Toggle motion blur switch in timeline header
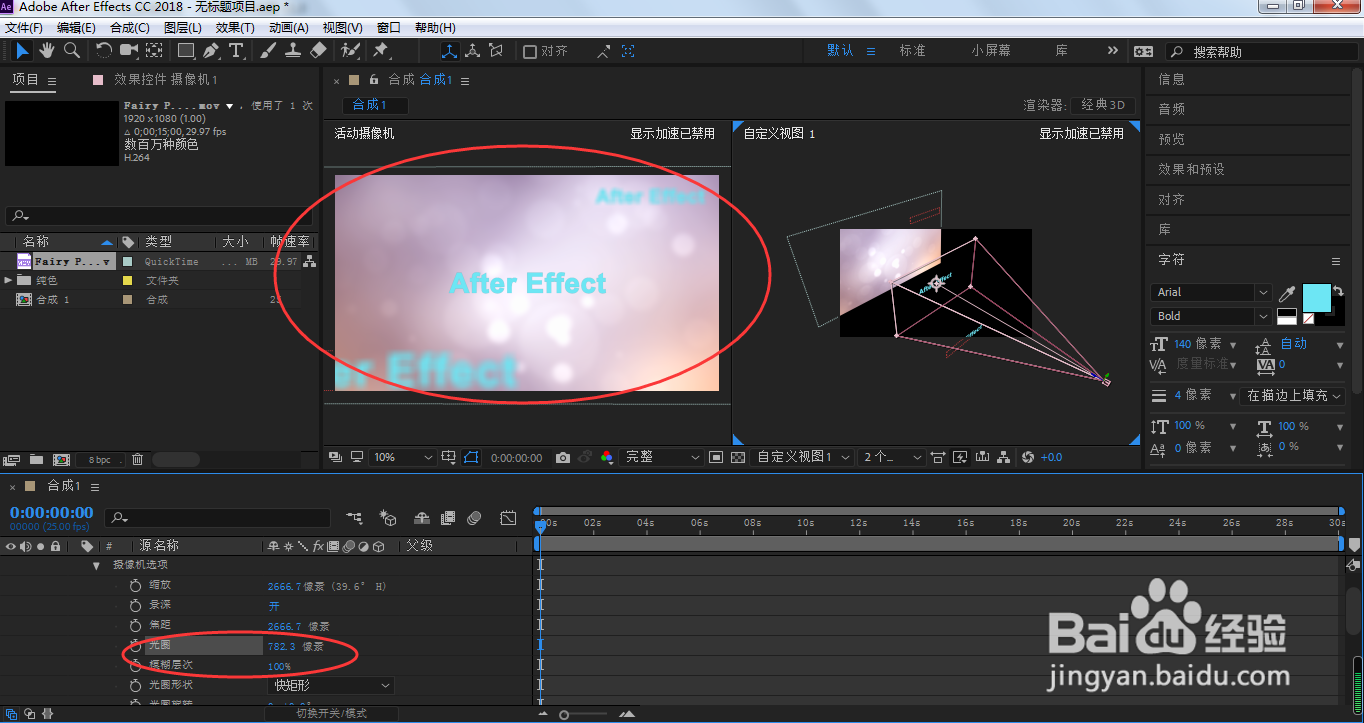Image resolution: width=1364 pixels, height=723 pixels. 475,518
